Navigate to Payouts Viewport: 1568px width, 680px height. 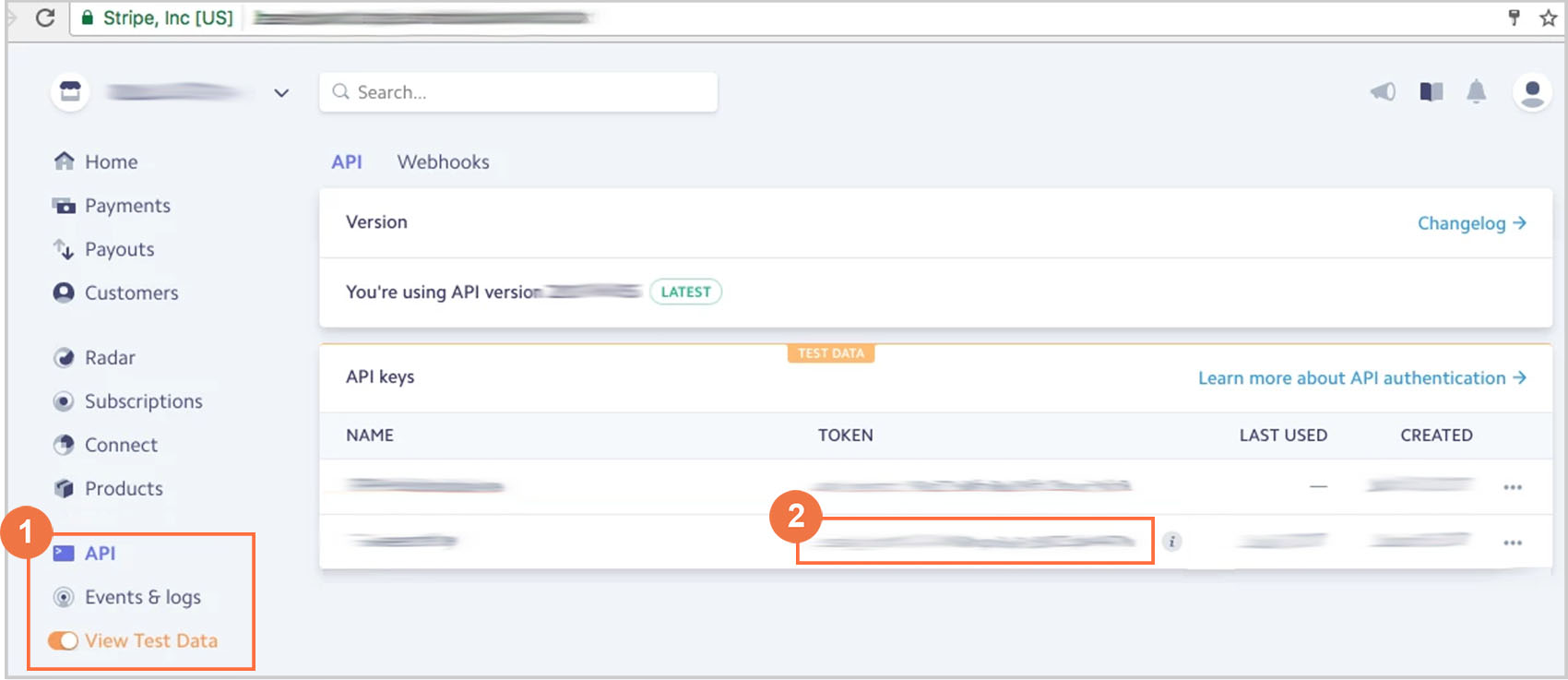click(x=103, y=249)
